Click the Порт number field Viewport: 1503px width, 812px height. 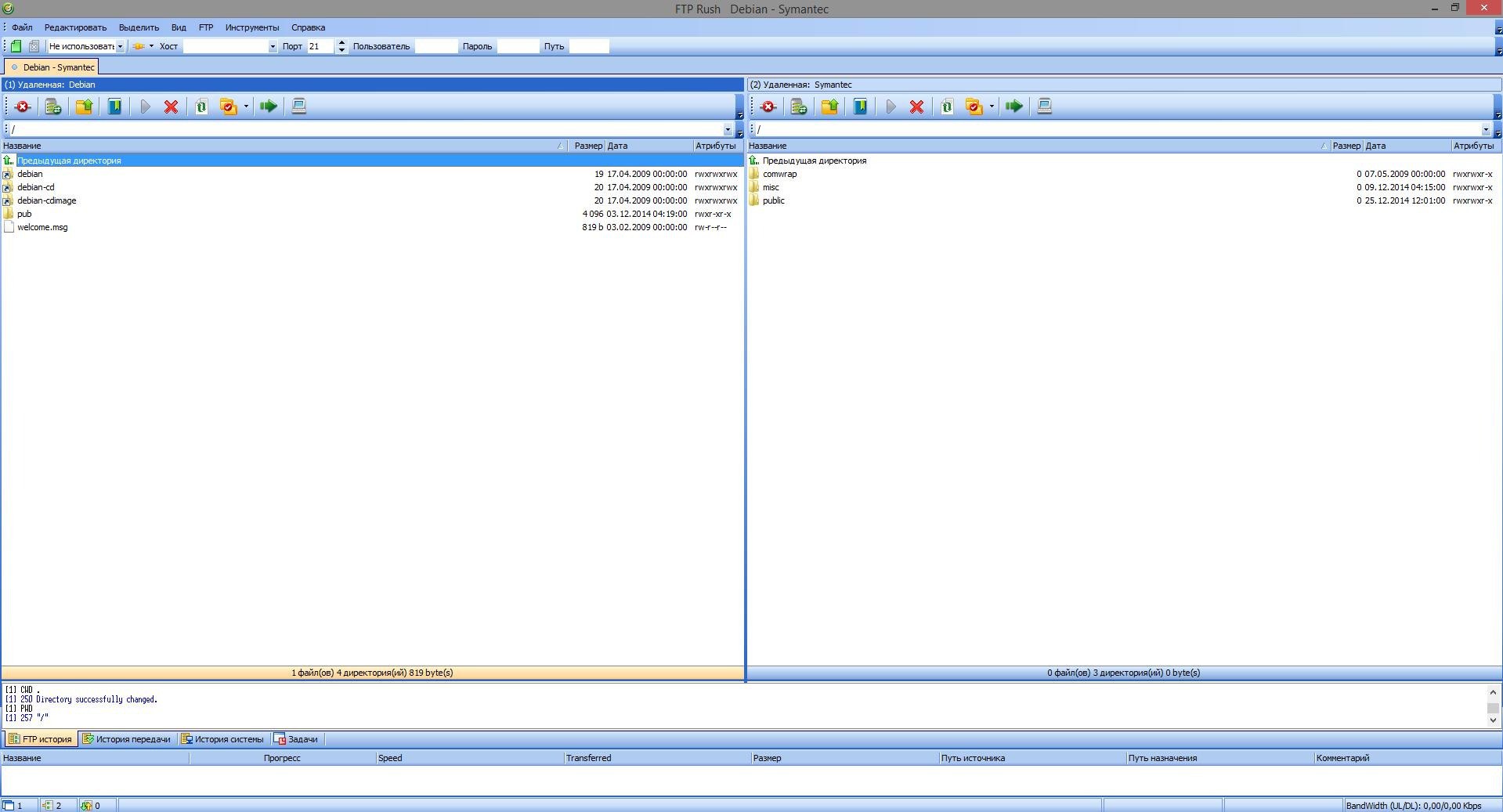[x=321, y=46]
